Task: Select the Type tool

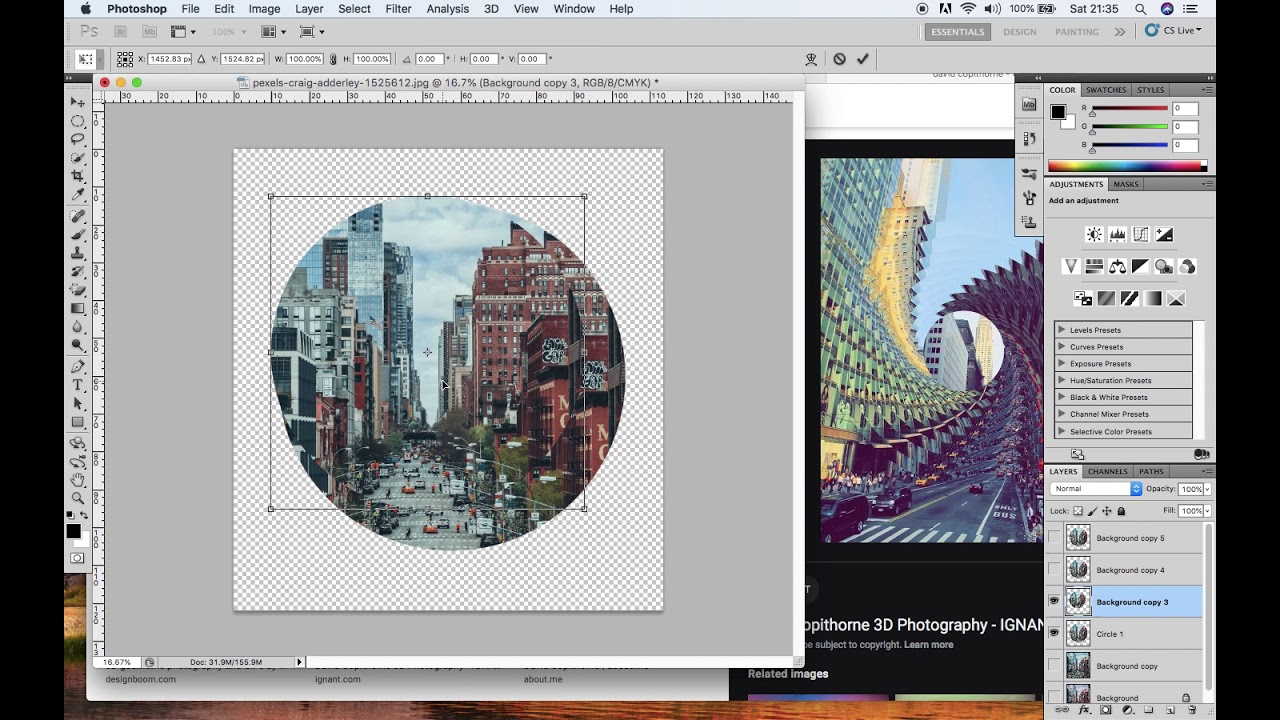Action: tap(78, 385)
